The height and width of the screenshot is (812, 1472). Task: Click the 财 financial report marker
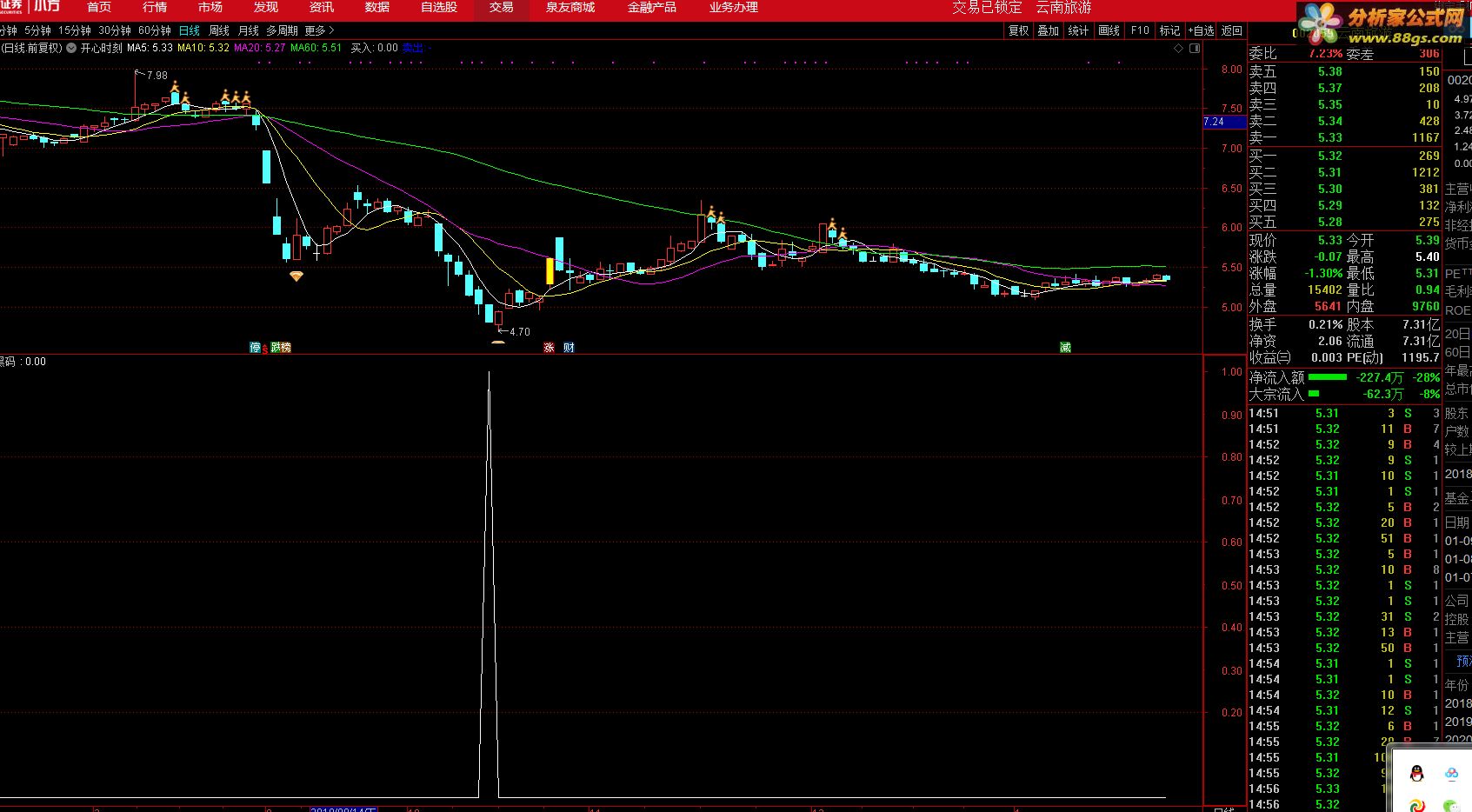569,347
